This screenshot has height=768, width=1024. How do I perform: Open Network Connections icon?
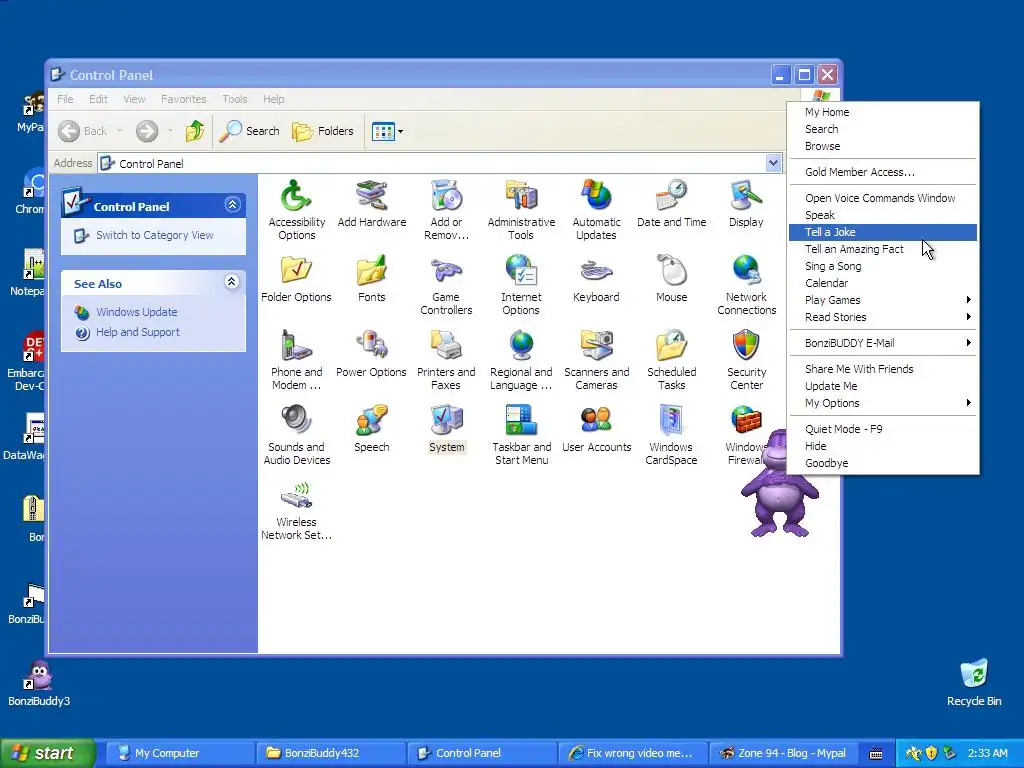tap(746, 285)
